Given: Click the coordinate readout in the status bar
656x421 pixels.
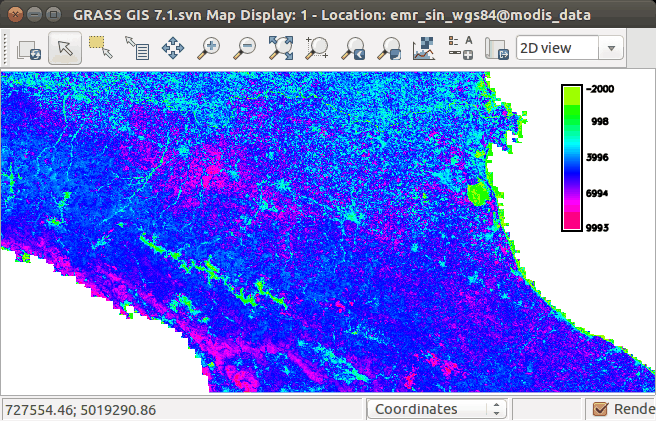Looking at the screenshot, I should click(80, 409).
